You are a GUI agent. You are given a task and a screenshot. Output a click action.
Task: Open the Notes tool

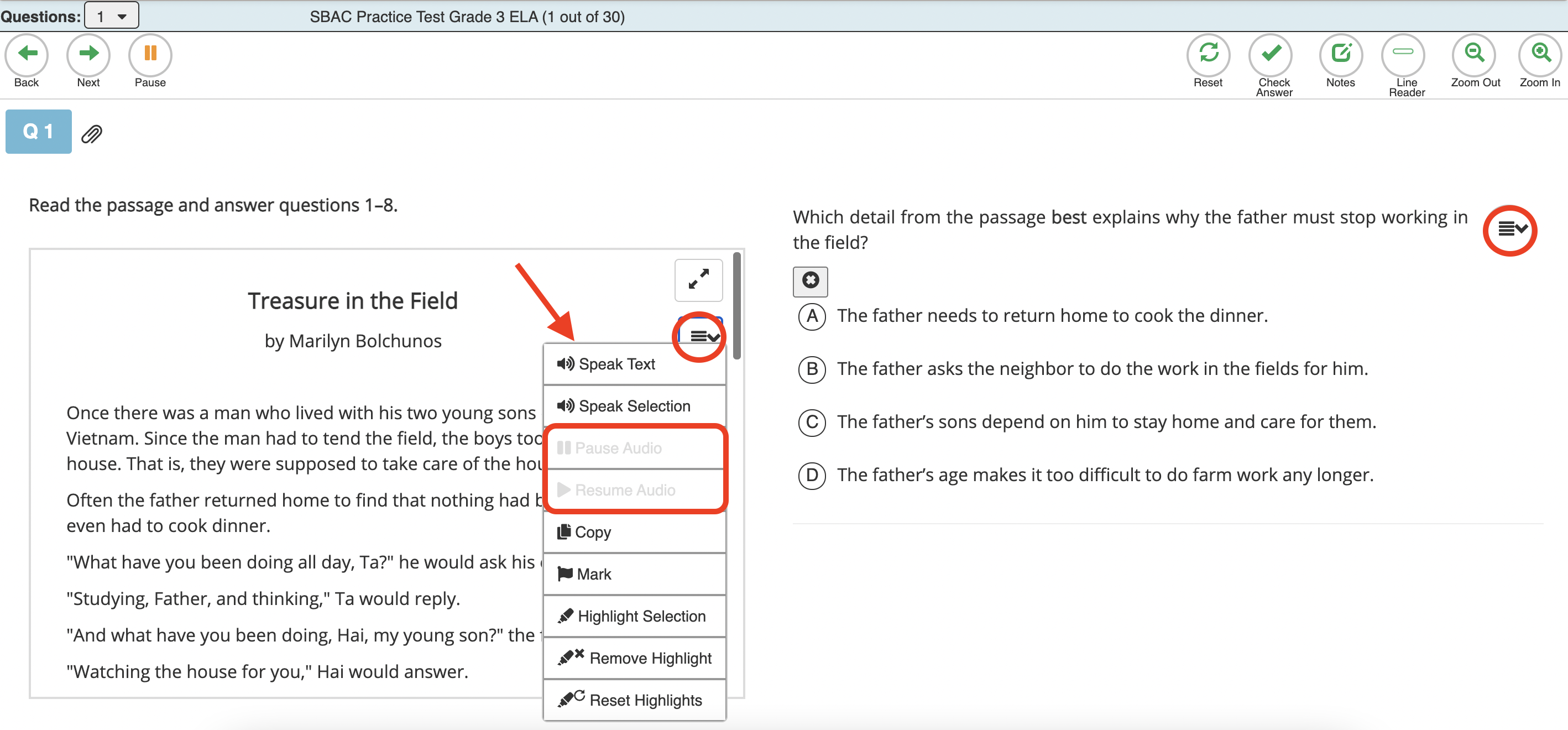(1340, 55)
